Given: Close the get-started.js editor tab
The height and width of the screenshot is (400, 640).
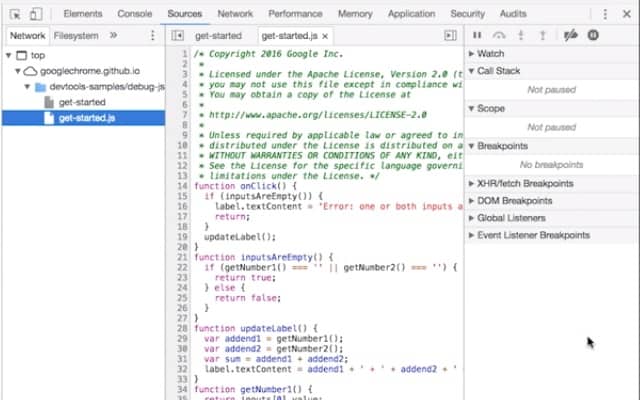Looking at the screenshot, I should (x=325, y=36).
